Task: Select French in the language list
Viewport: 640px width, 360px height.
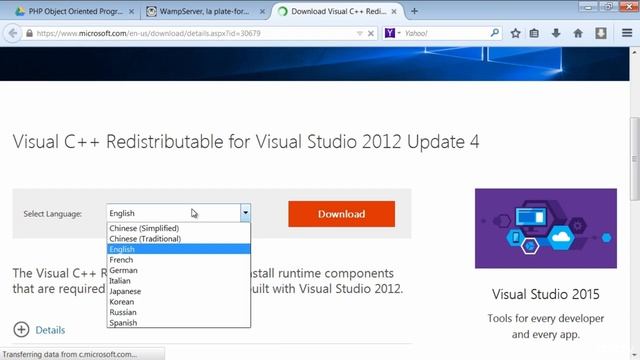Action: click(179, 260)
